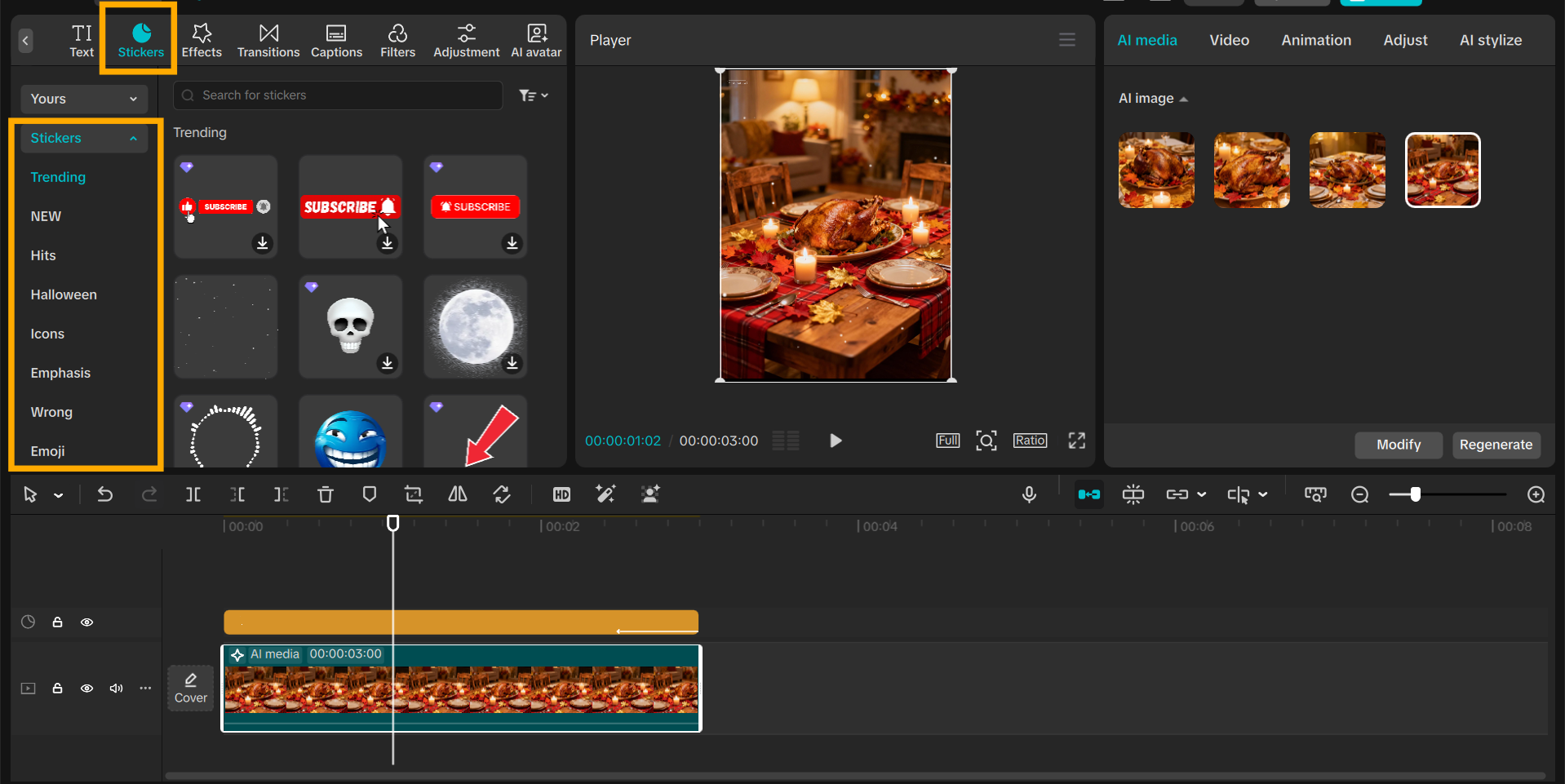1565x784 pixels.
Task: Open the Yours sticker source dropdown
Action: click(x=83, y=99)
